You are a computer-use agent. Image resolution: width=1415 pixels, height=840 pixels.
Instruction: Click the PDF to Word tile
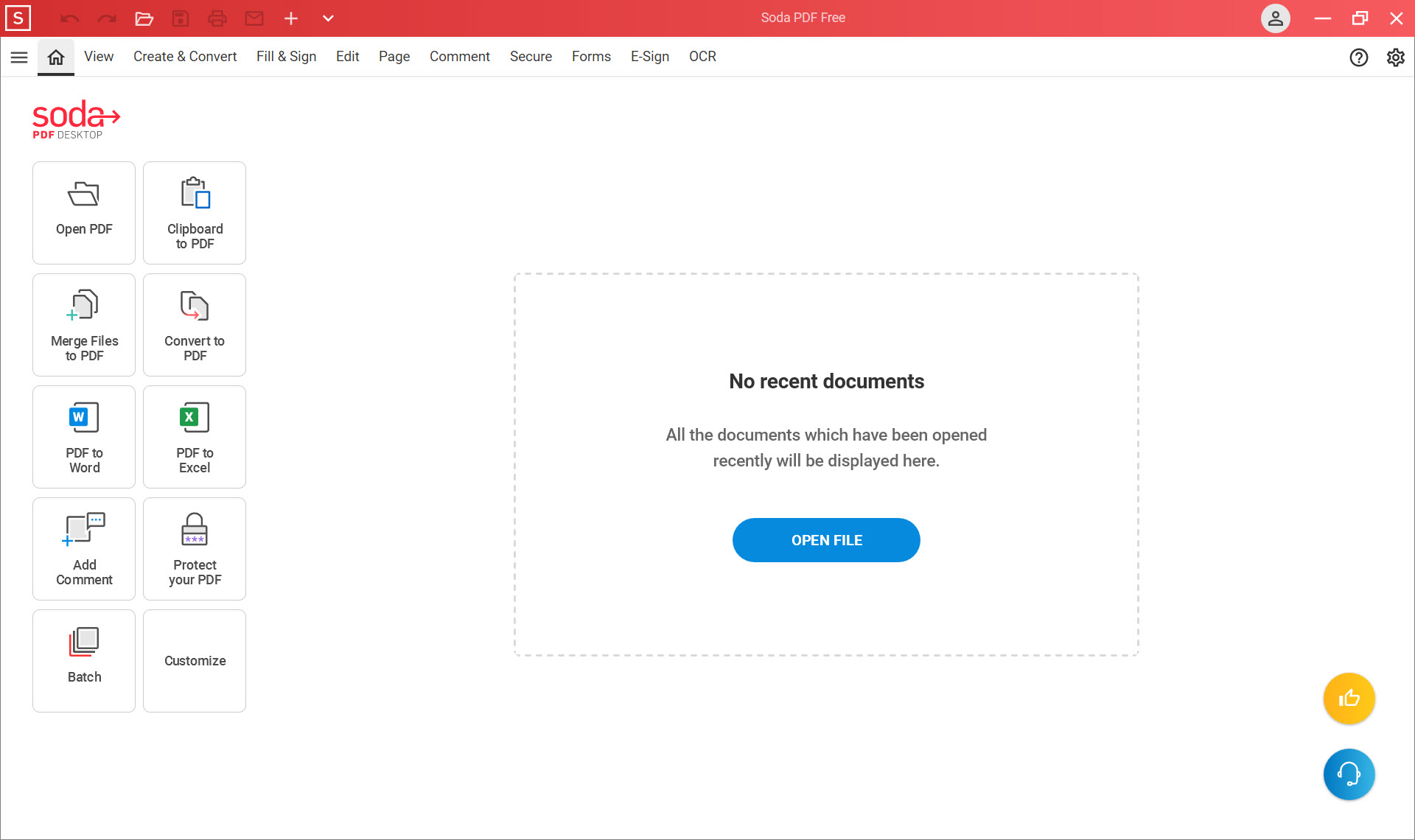(84, 437)
